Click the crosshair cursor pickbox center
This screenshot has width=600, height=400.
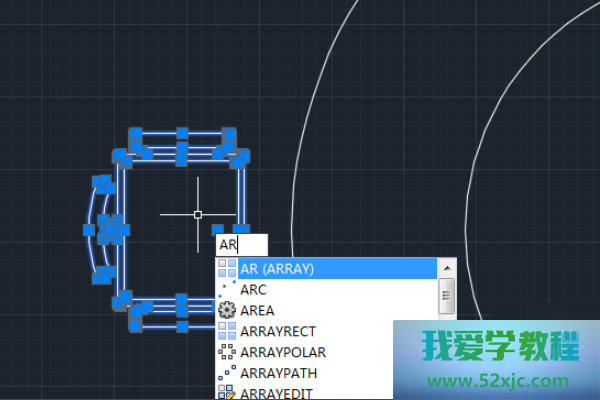click(x=198, y=214)
